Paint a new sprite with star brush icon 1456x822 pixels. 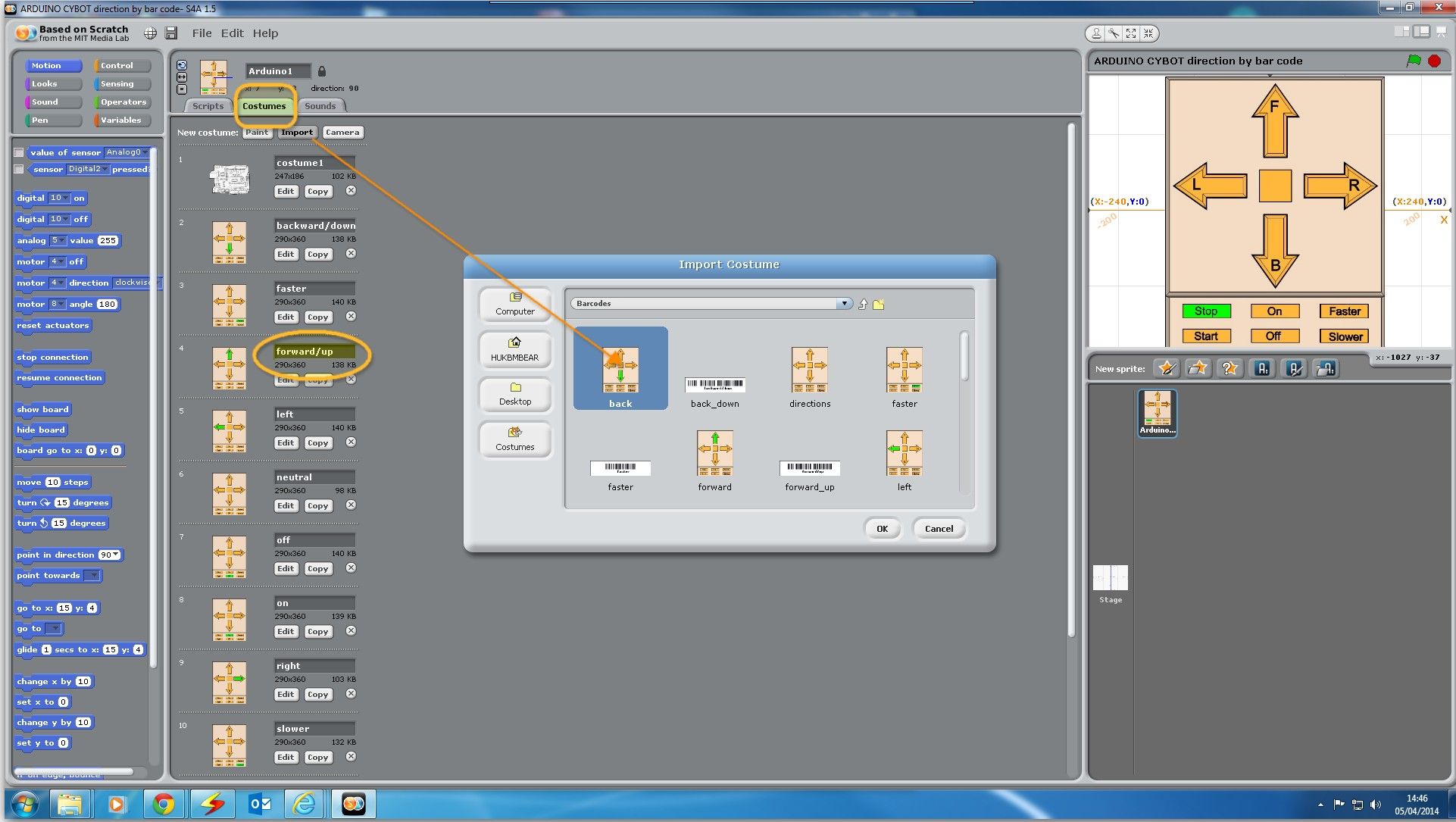pos(1167,369)
